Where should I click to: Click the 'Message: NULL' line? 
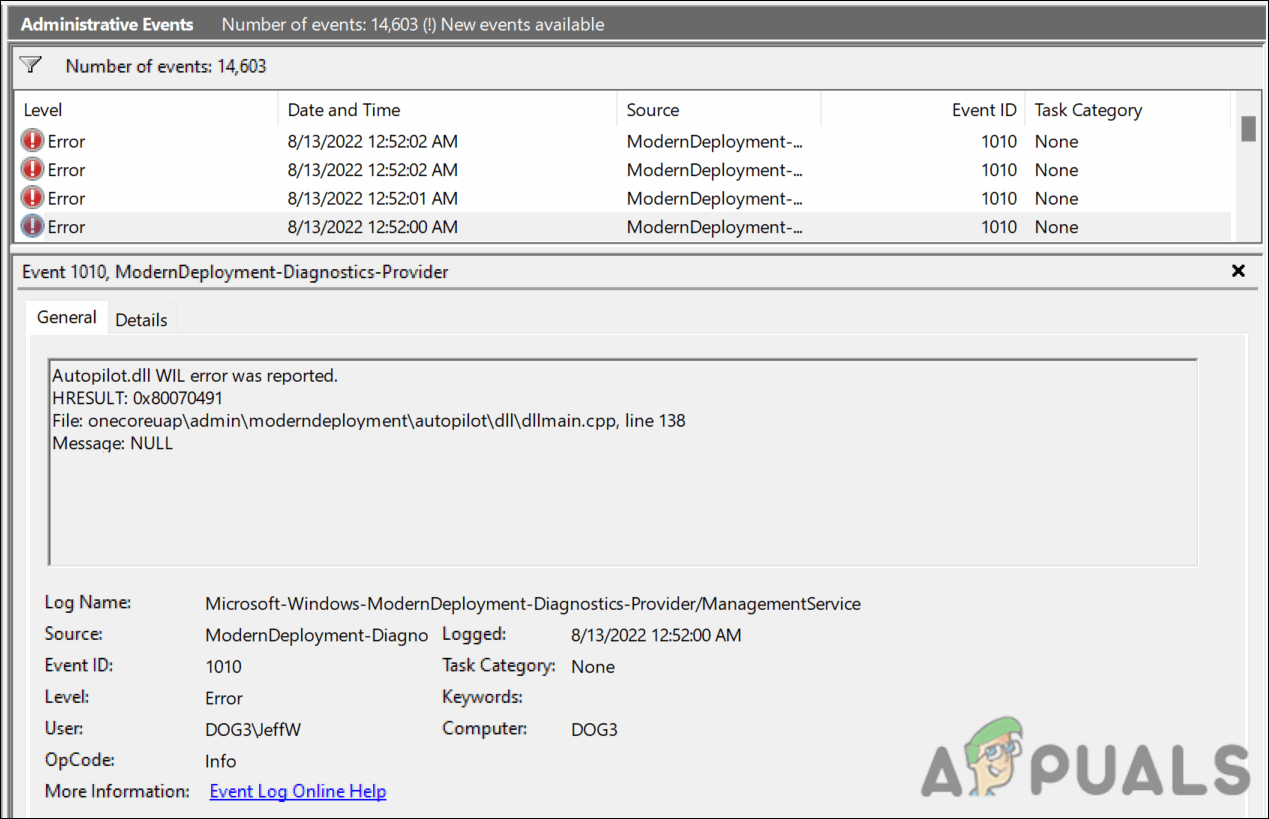(x=113, y=443)
